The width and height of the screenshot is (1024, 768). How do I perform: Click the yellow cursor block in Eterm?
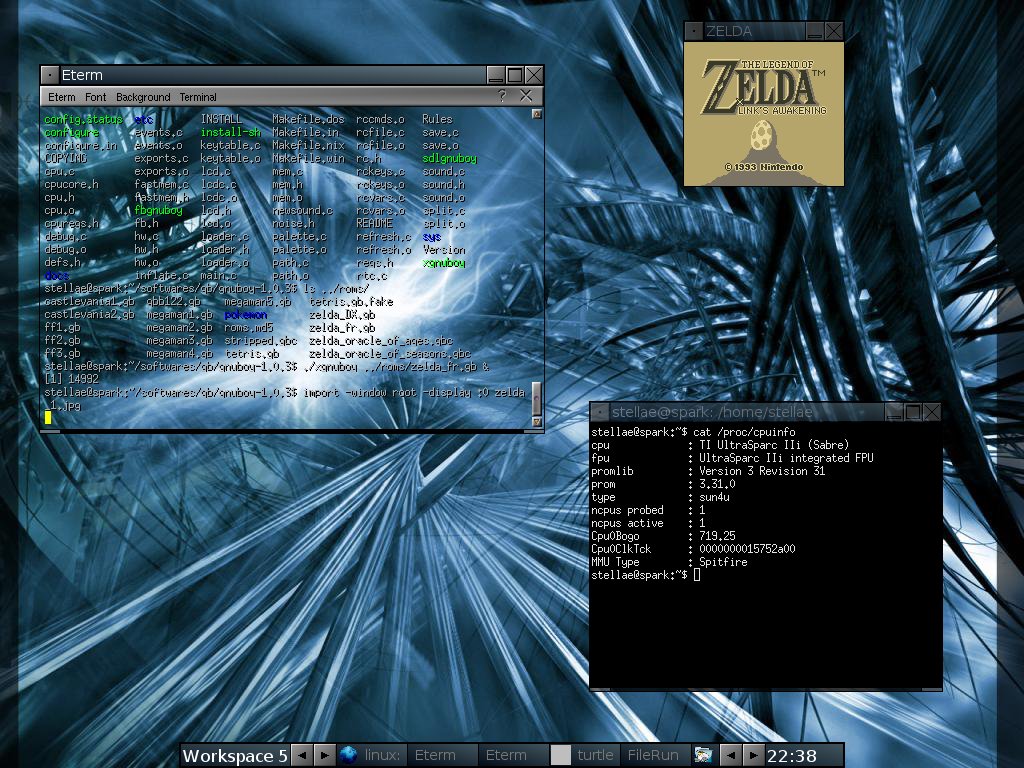tap(48, 417)
